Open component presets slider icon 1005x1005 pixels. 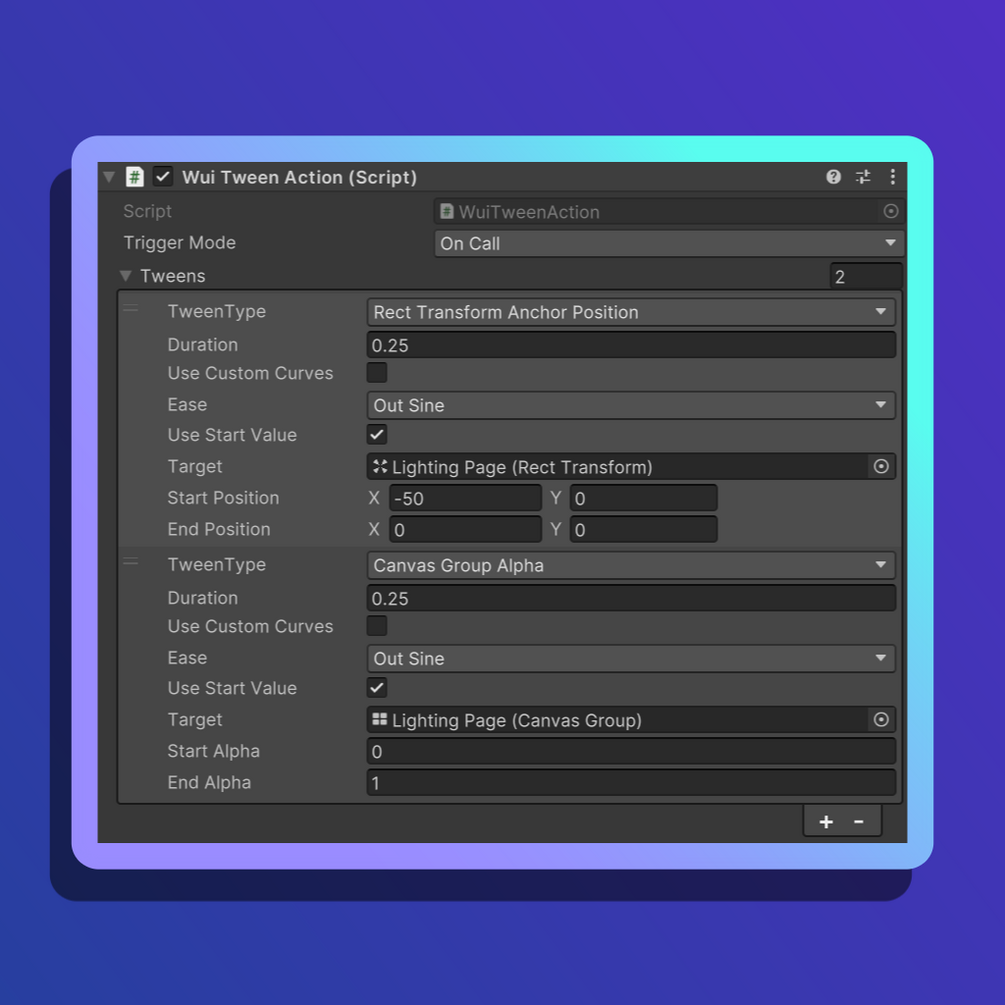coord(863,177)
